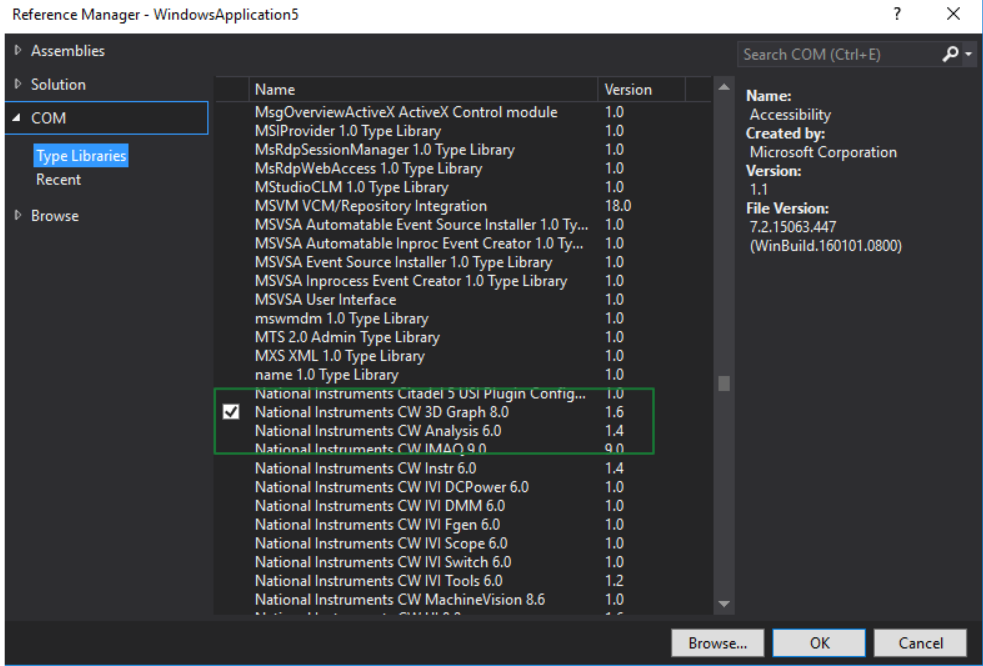Select MSVSA User Interface row
The image size is (983, 666).
(464, 300)
